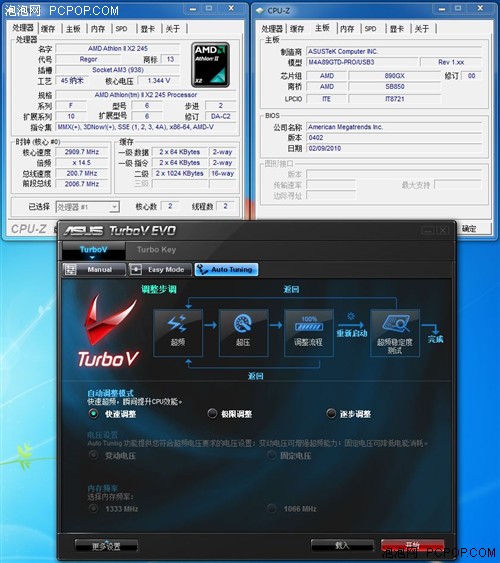Image resolution: width=500 pixels, height=563 pixels.
Task: Click the Manual mode button
Action: [94, 270]
